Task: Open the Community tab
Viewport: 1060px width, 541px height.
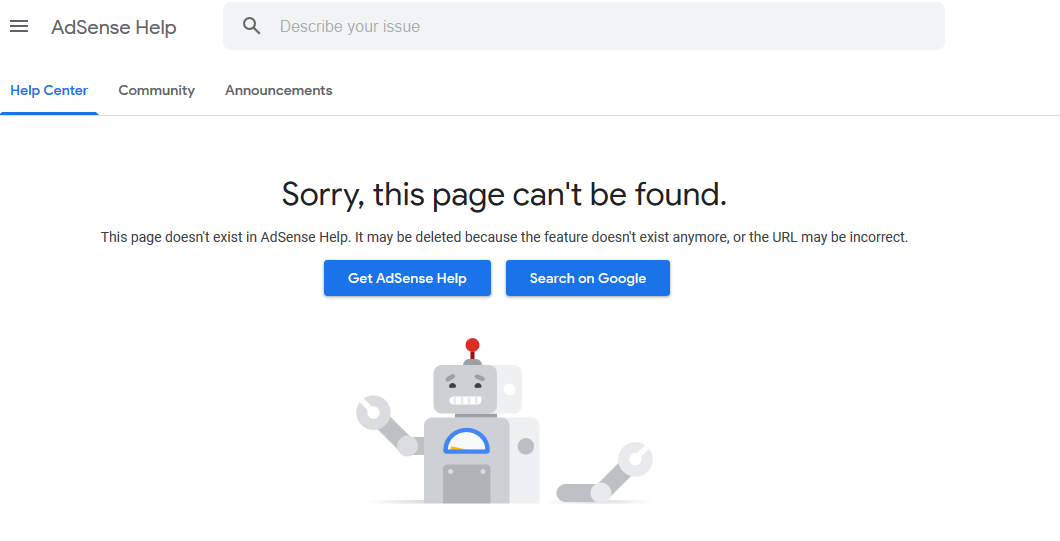Action: [156, 90]
